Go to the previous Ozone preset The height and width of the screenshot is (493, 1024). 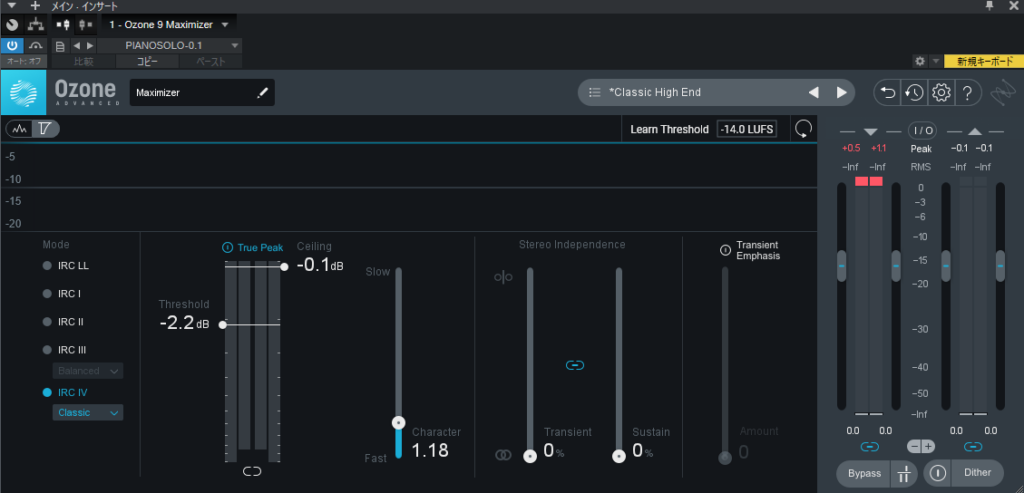813,93
